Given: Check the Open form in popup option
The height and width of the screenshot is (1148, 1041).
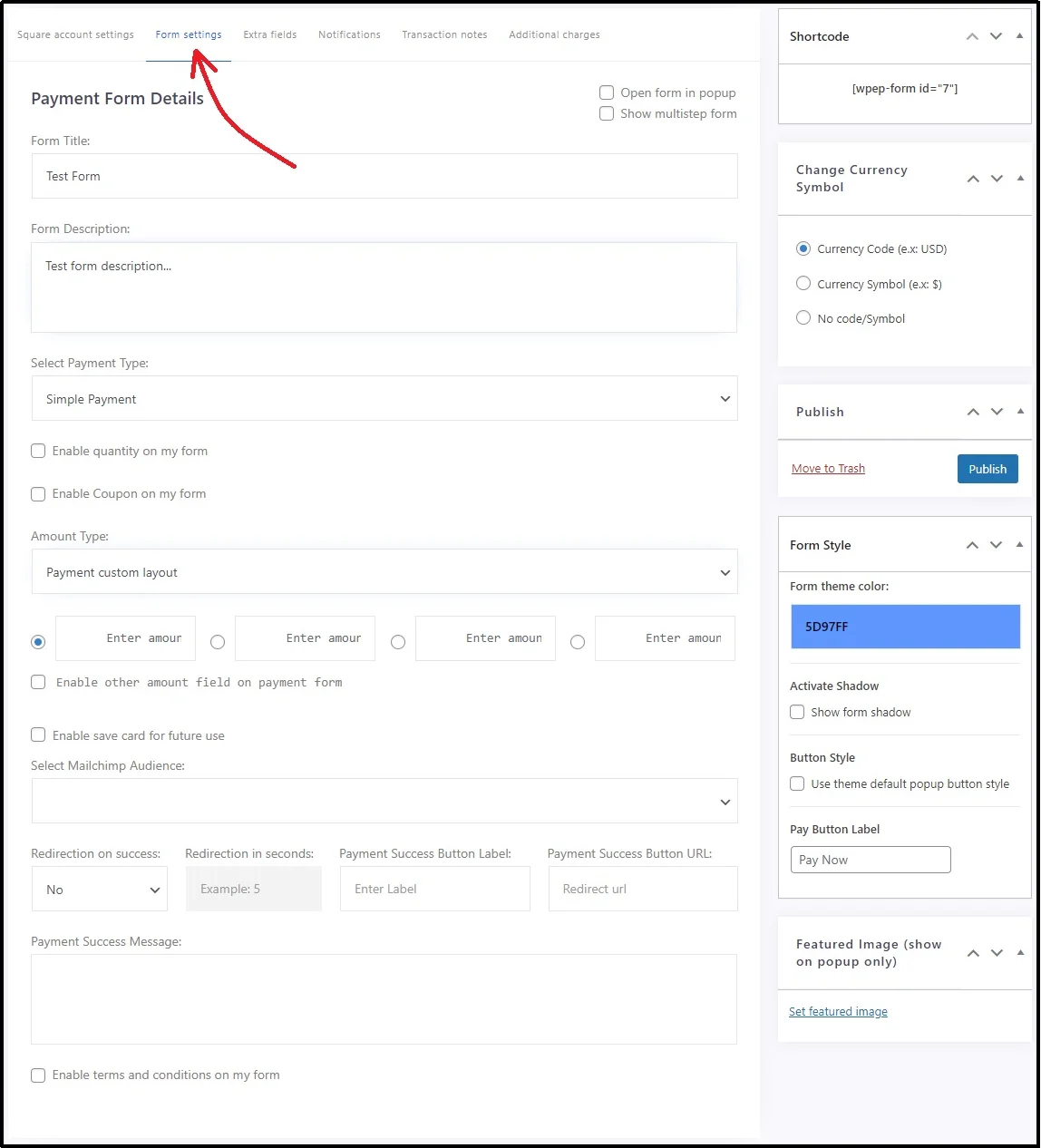Looking at the screenshot, I should pyautogui.click(x=607, y=92).
